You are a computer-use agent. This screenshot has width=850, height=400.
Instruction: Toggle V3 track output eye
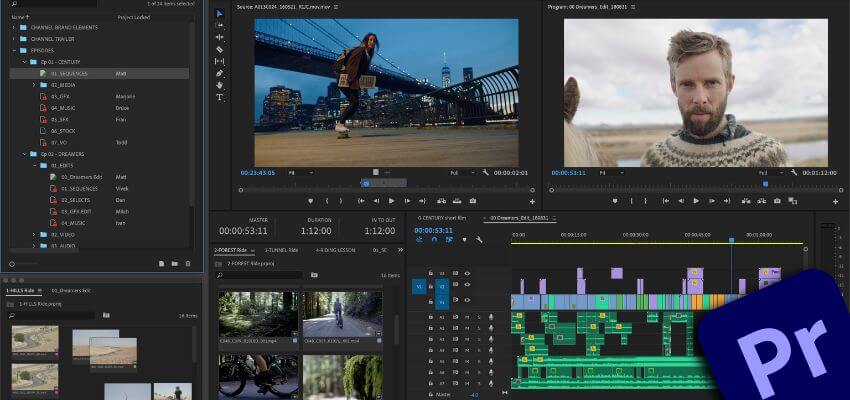(x=467, y=273)
